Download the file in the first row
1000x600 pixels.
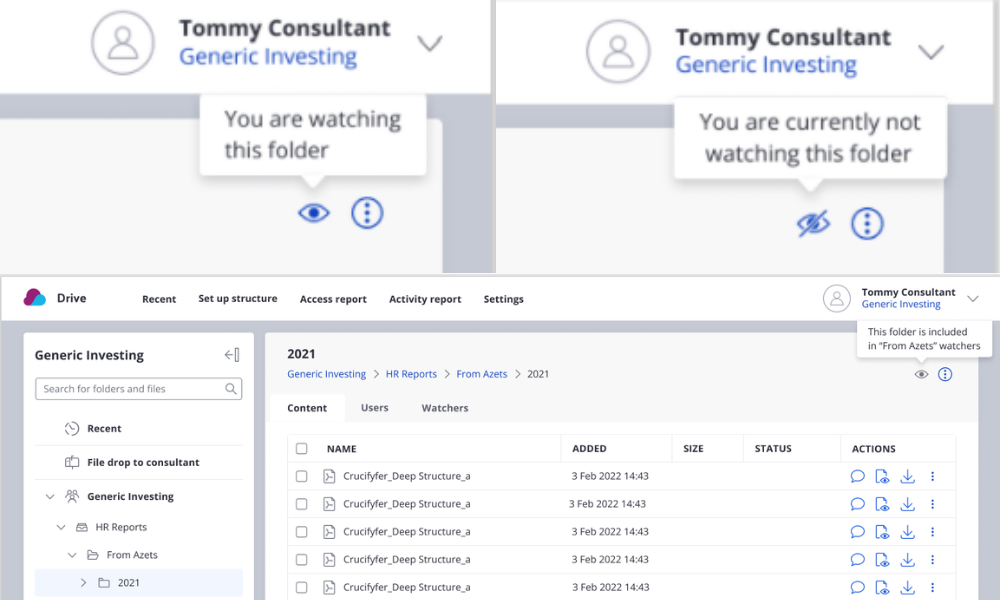point(908,476)
